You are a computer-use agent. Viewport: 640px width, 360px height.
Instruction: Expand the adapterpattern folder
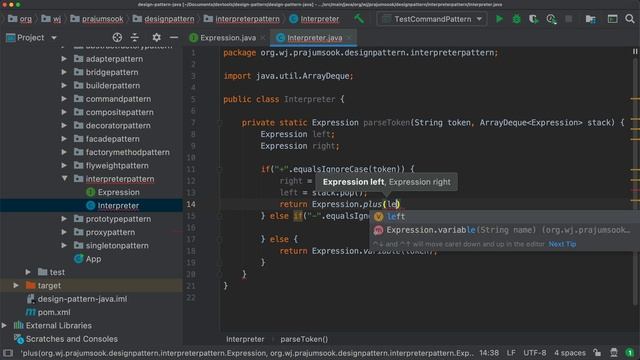[64, 59]
